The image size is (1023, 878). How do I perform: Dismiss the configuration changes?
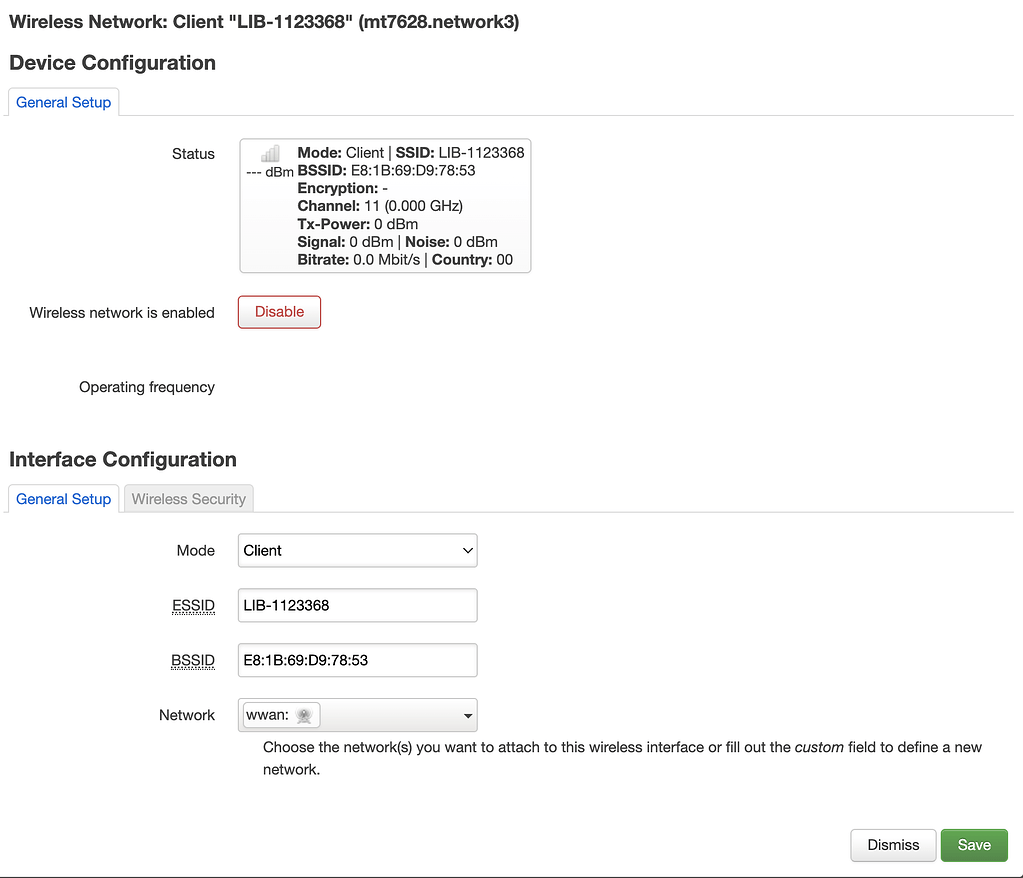coord(892,844)
